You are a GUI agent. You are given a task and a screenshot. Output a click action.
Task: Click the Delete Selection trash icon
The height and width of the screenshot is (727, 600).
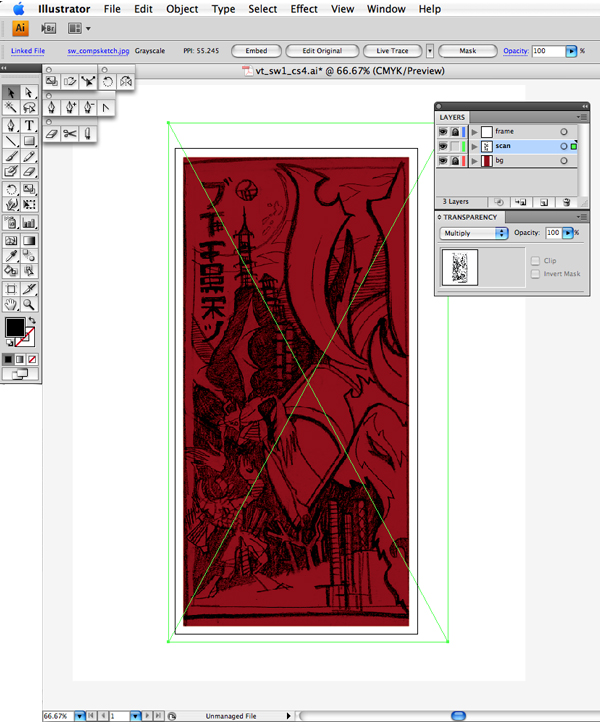pyautogui.click(x=567, y=202)
